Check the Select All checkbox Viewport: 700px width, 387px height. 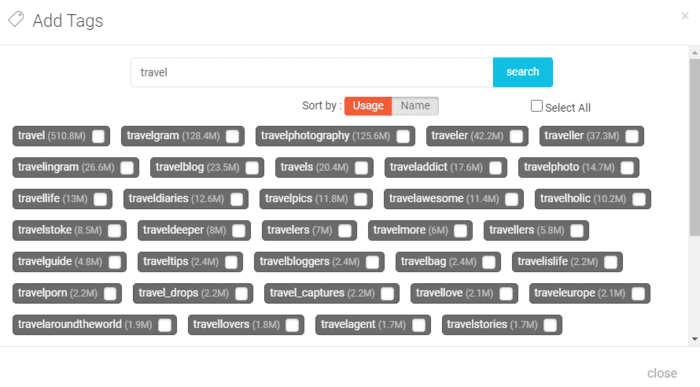(x=537, y=106)
